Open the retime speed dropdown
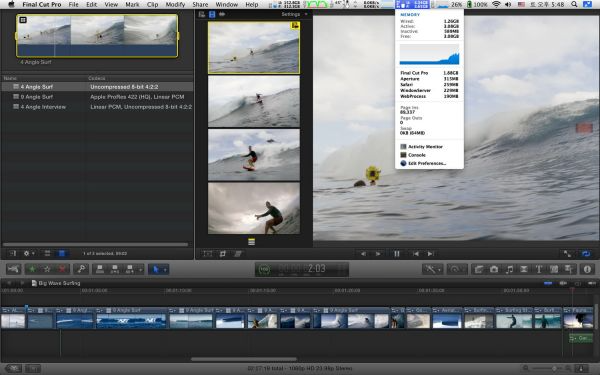600x375 pixels. click(x=457, y=269)
